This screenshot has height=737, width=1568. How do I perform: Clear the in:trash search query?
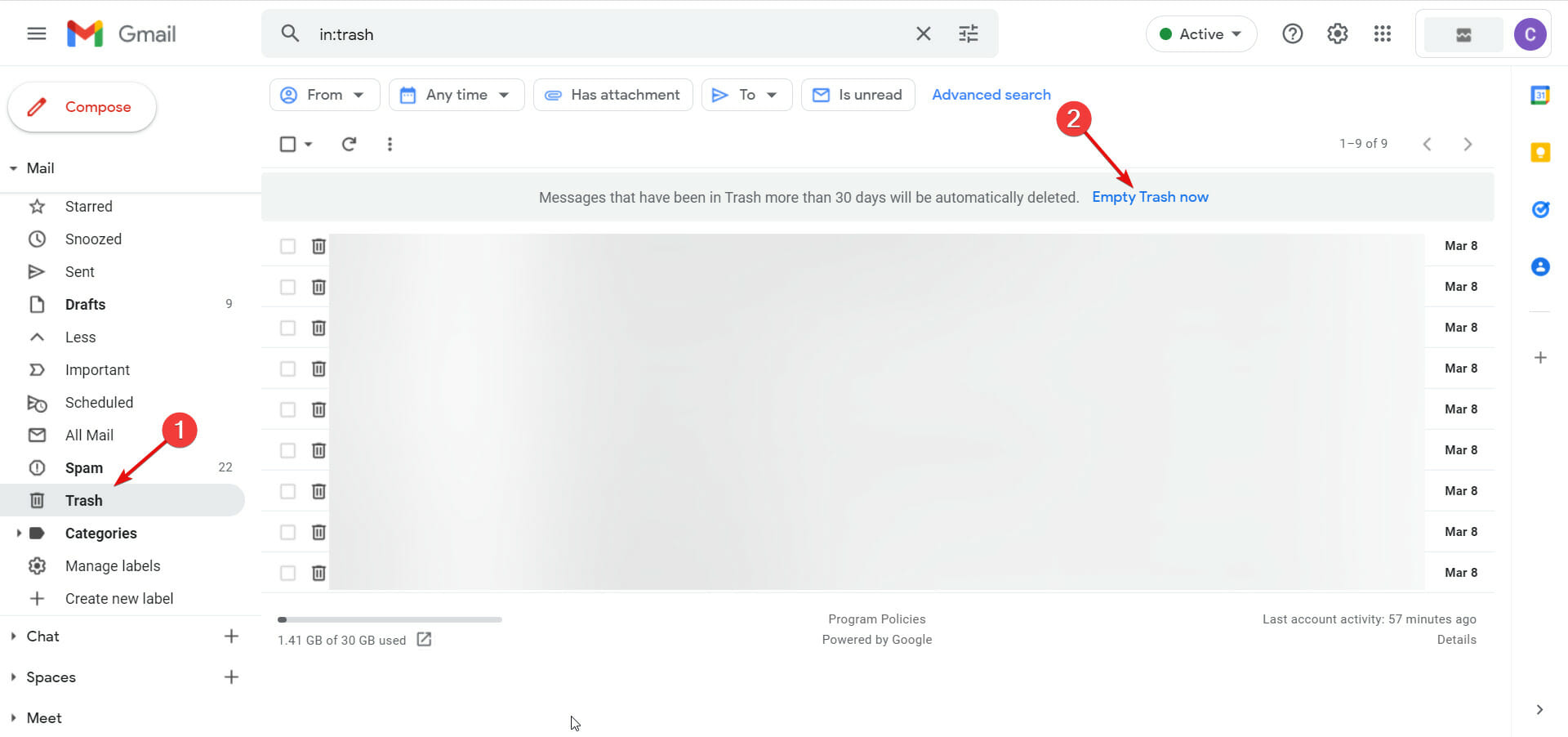click(923, 33)
